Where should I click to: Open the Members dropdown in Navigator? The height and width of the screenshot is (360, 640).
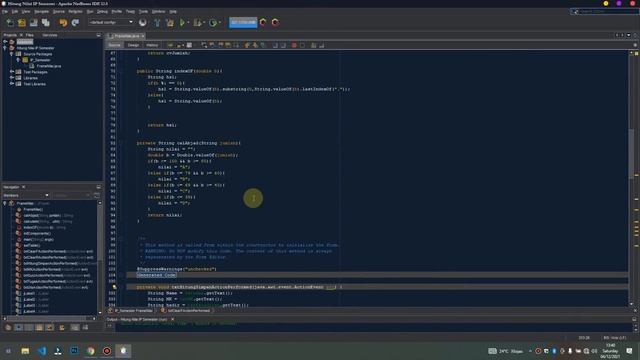pyautogui.click(x=26, y=196)
